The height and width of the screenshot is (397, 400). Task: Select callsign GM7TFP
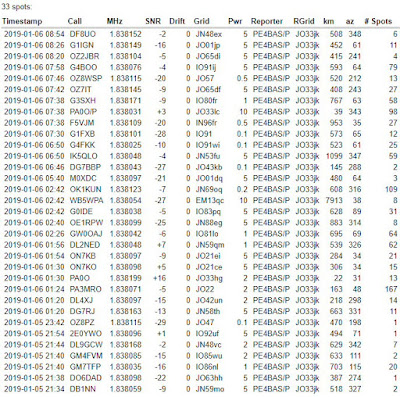click(85, 367)
